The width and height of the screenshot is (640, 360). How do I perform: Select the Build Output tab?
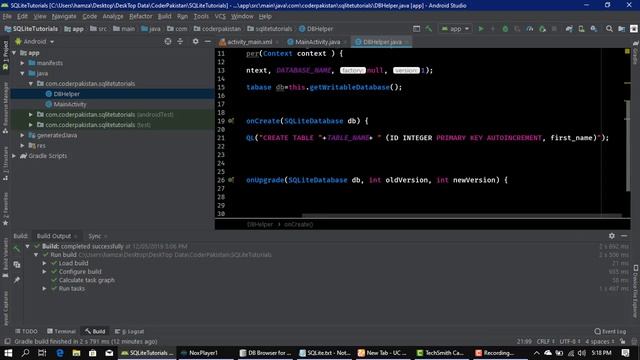click(x=56, y=236)
